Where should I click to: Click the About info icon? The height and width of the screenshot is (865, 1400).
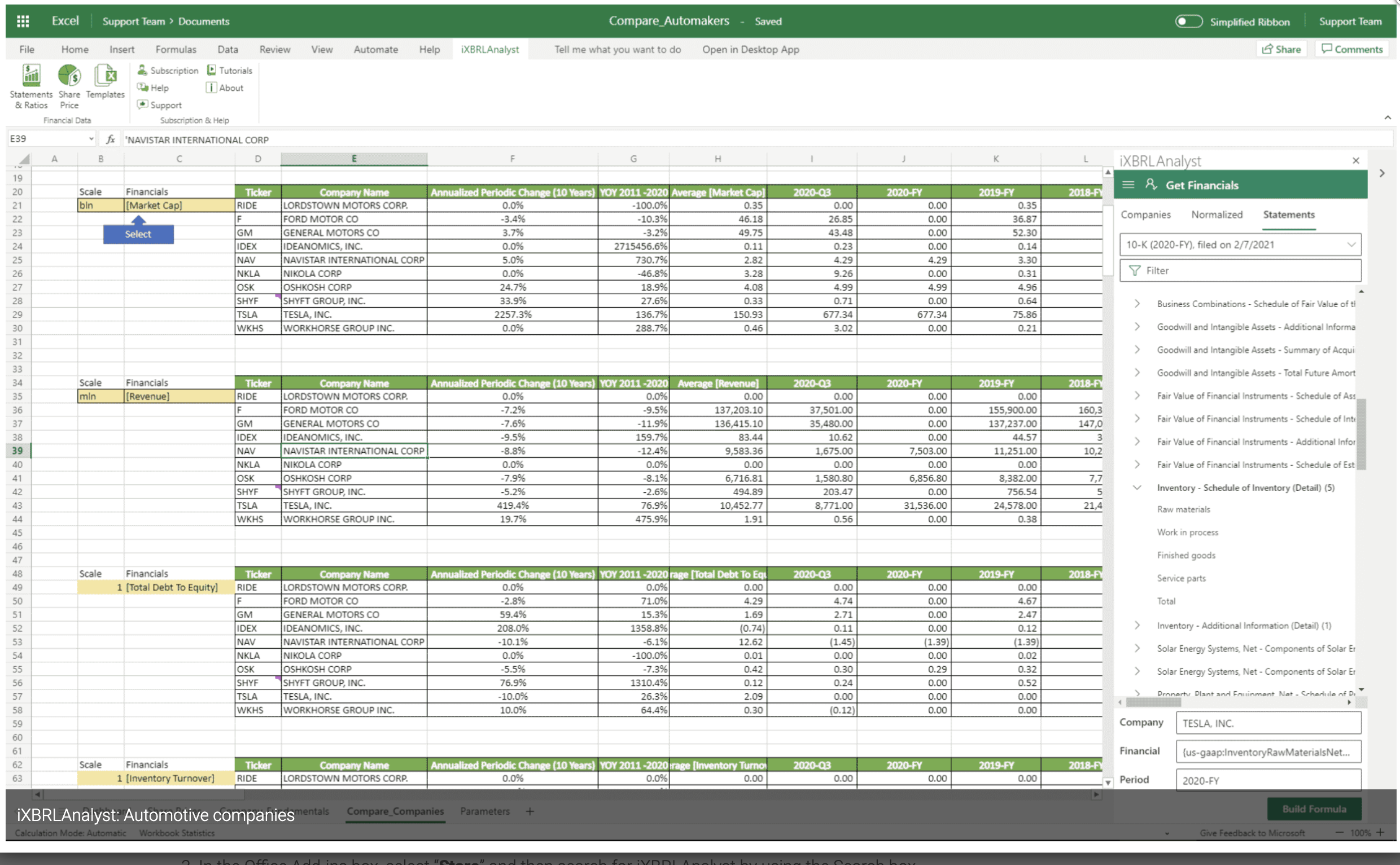pyautogui.click(x=212, y=88)
